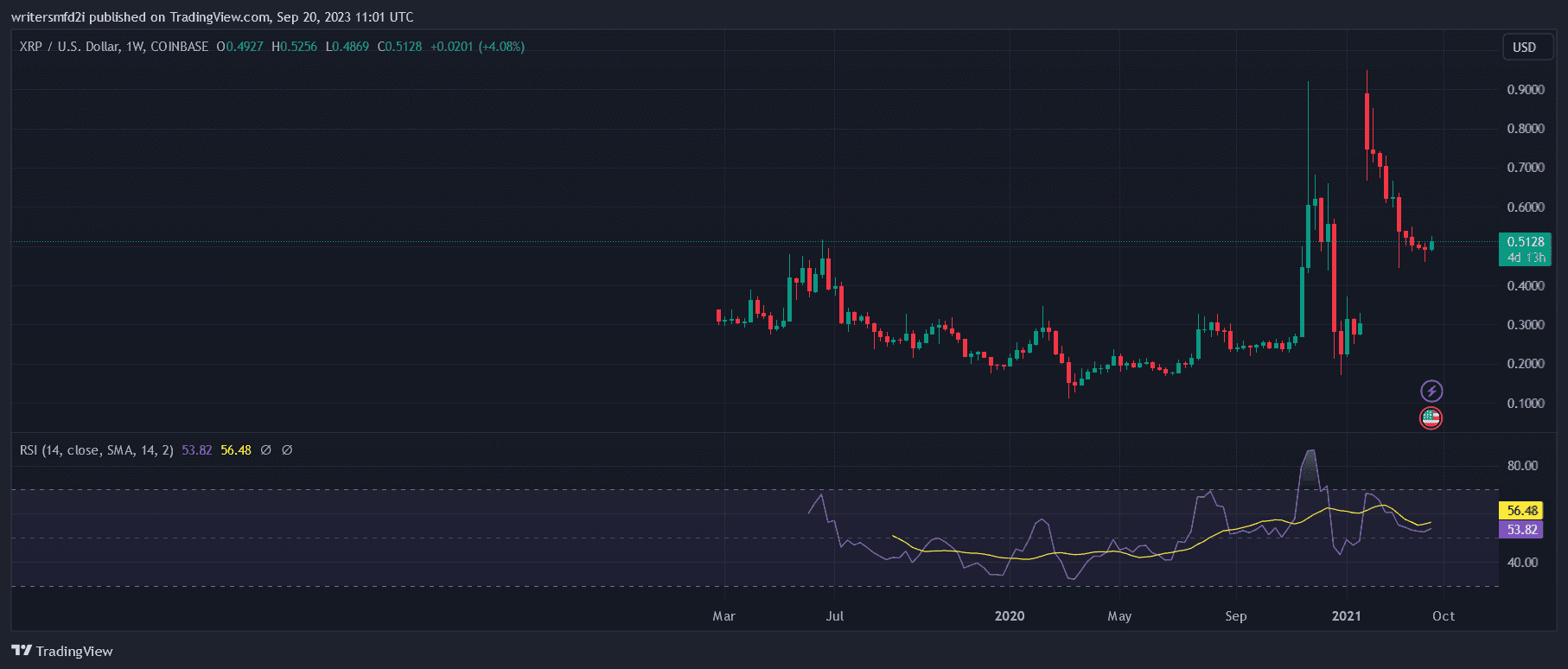Click the 0.8000 price axis label
Image resolution: width=1568 pixels, height=669 pixels.
(1526, 129)
